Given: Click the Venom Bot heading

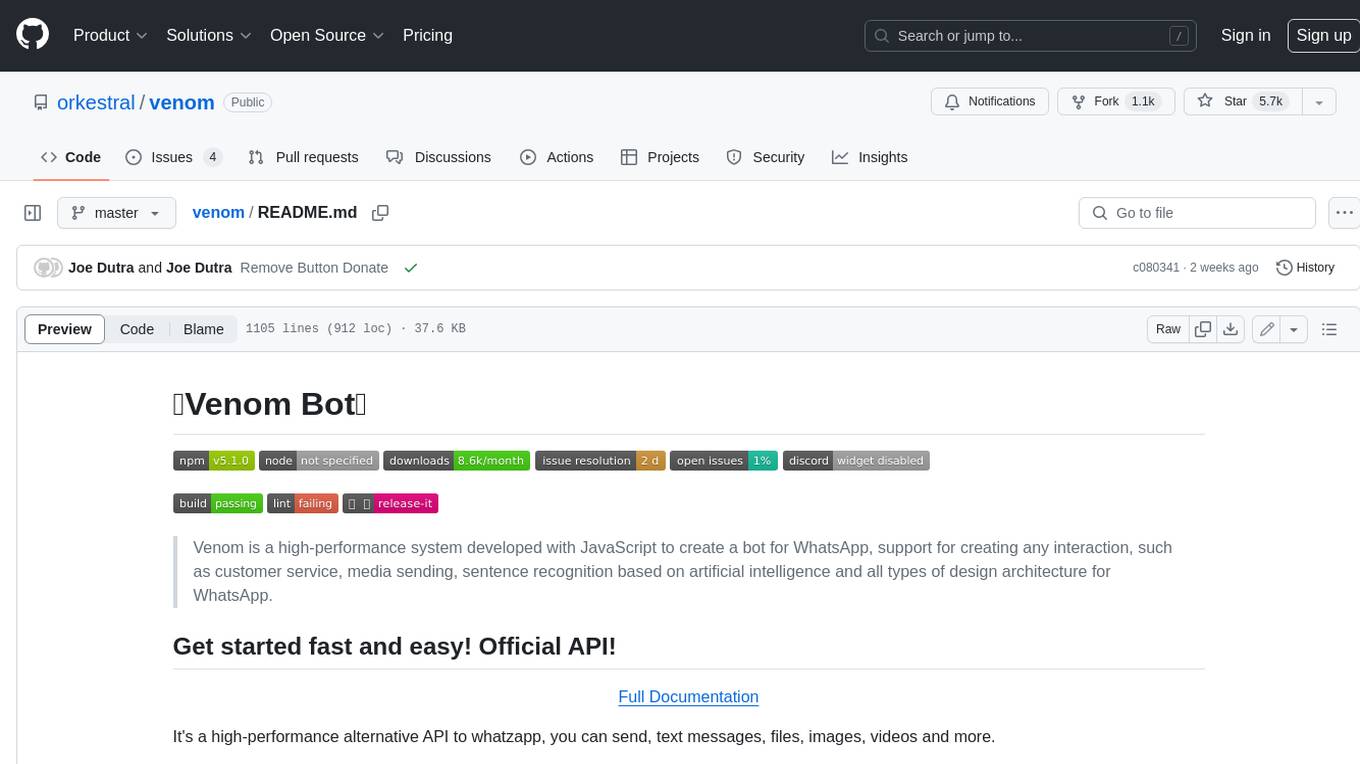Looking at the screenshot, I should click(270, 404).
